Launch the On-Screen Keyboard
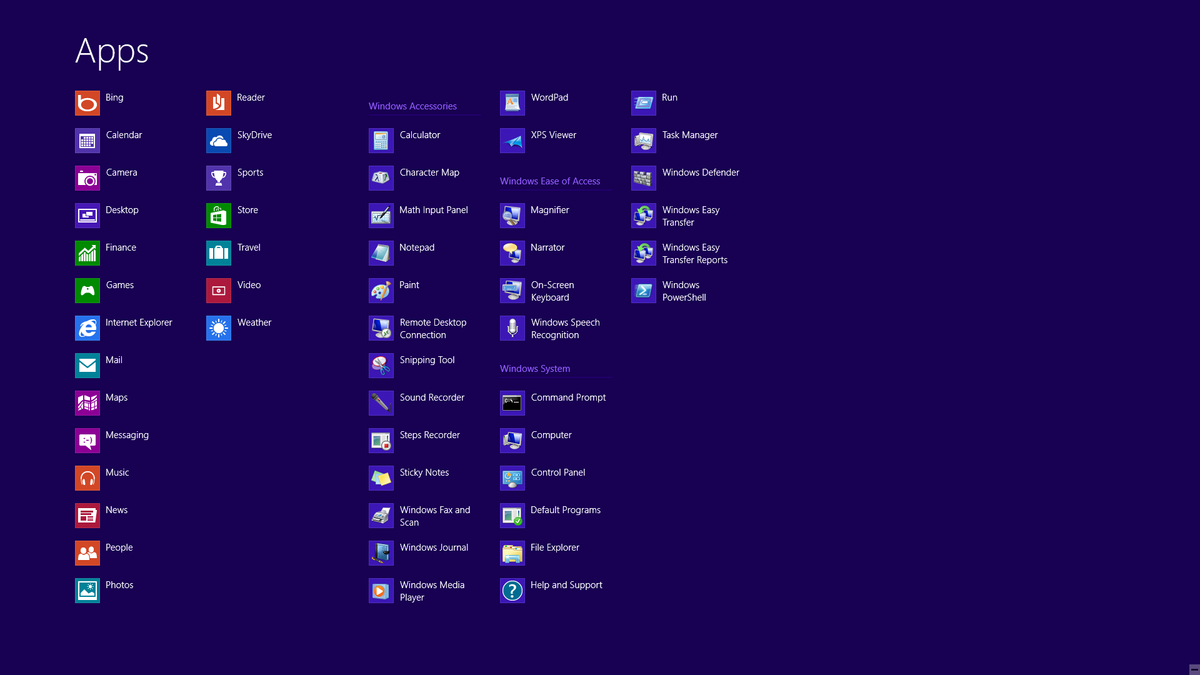This screenshot has height=675, width=1200. click(x=552, y=290)
